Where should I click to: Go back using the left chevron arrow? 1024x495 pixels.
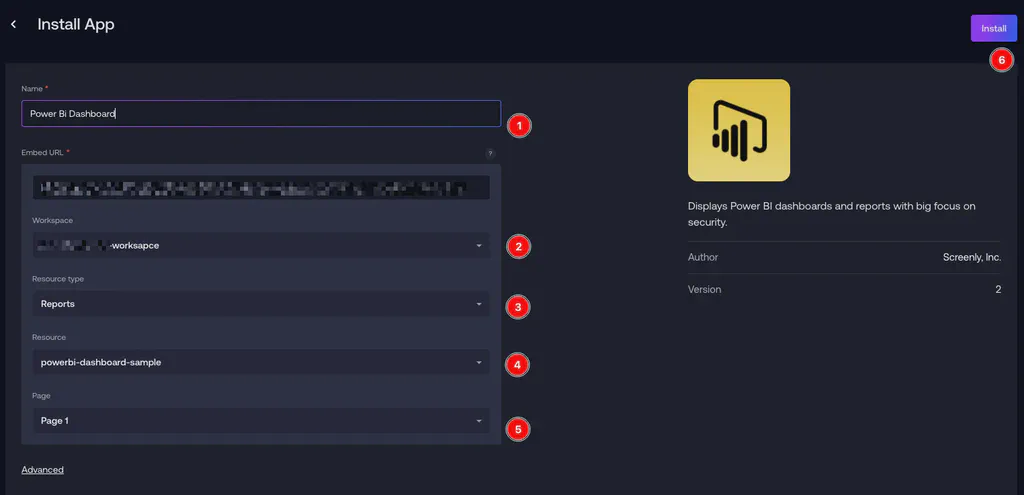pyautogui.click(x=13, y=25)
